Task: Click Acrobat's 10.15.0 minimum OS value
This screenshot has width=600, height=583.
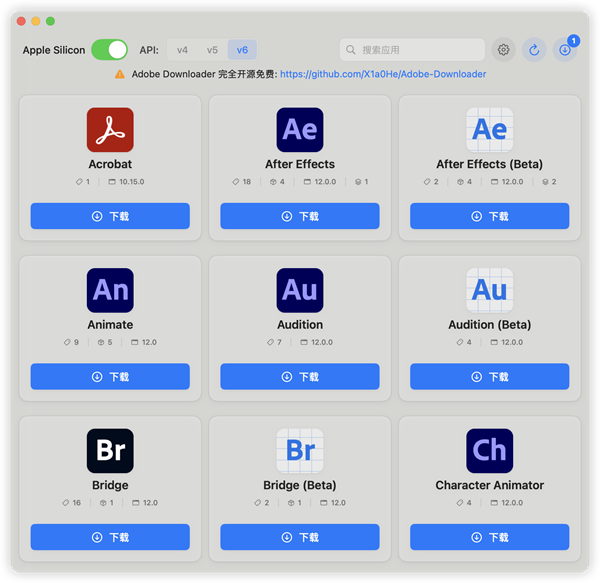Action: tap(132, 182)
